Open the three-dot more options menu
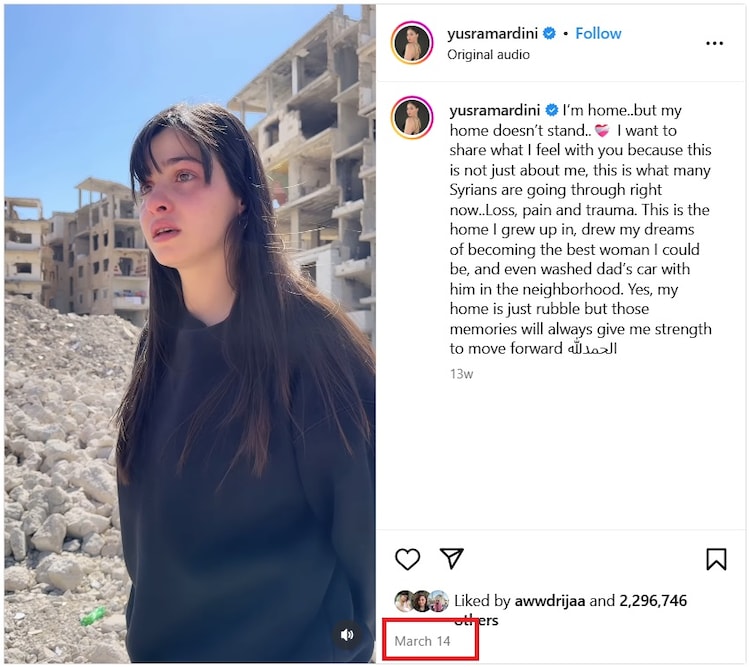 click(x=714, y=44)
